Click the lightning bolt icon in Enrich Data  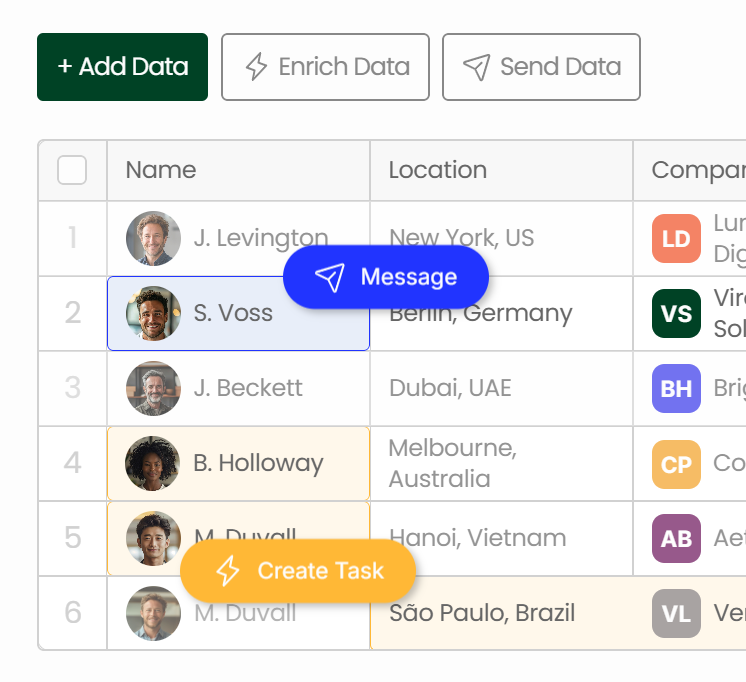coord(256,67)
